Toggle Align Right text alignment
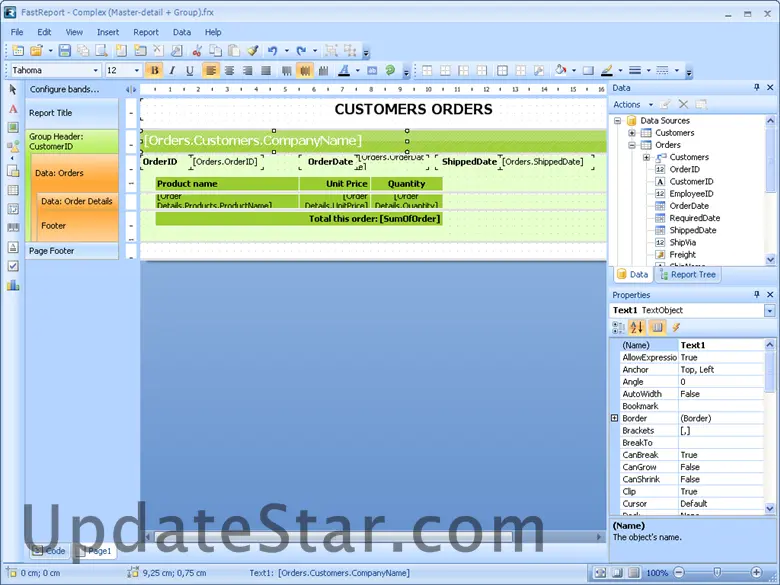This screenshot has width=780, height=585. 247,71
